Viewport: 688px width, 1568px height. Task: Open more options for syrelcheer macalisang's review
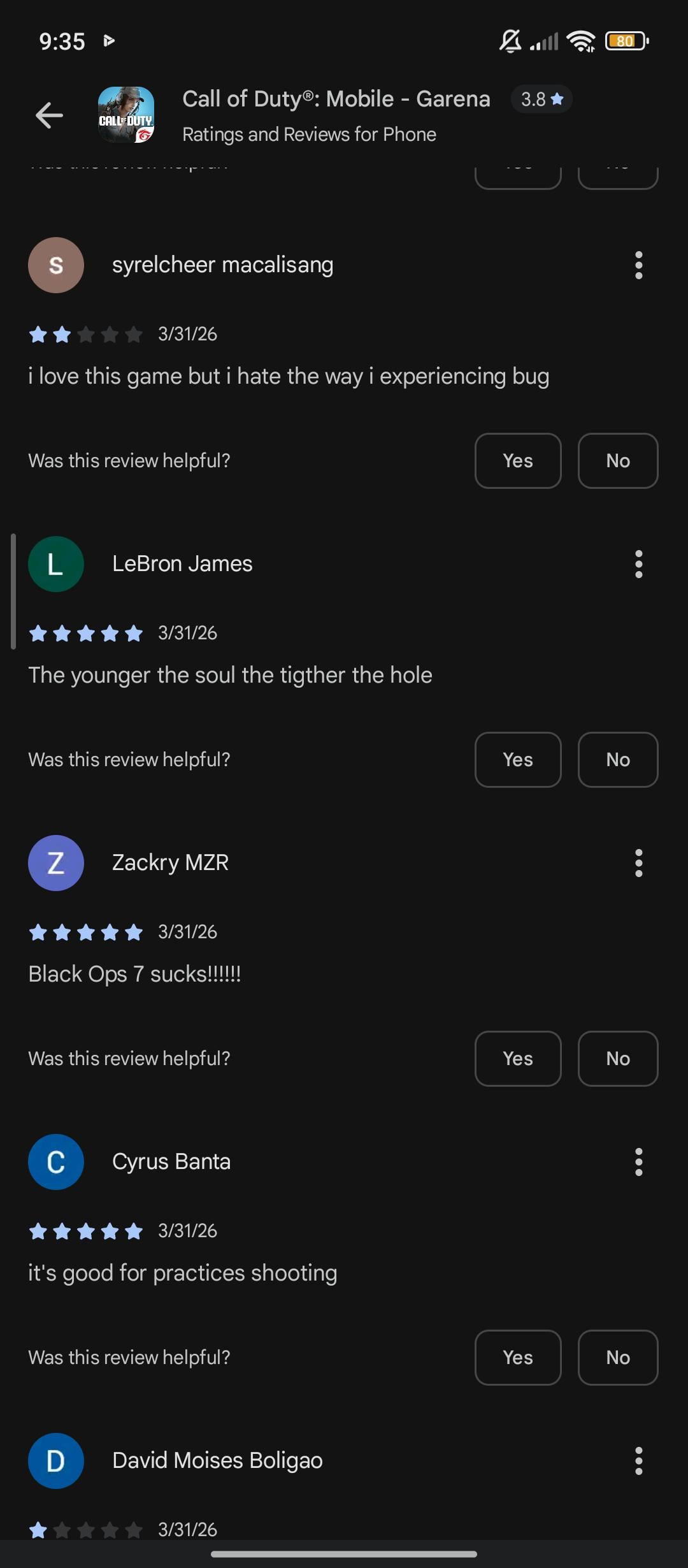(638, 265)
